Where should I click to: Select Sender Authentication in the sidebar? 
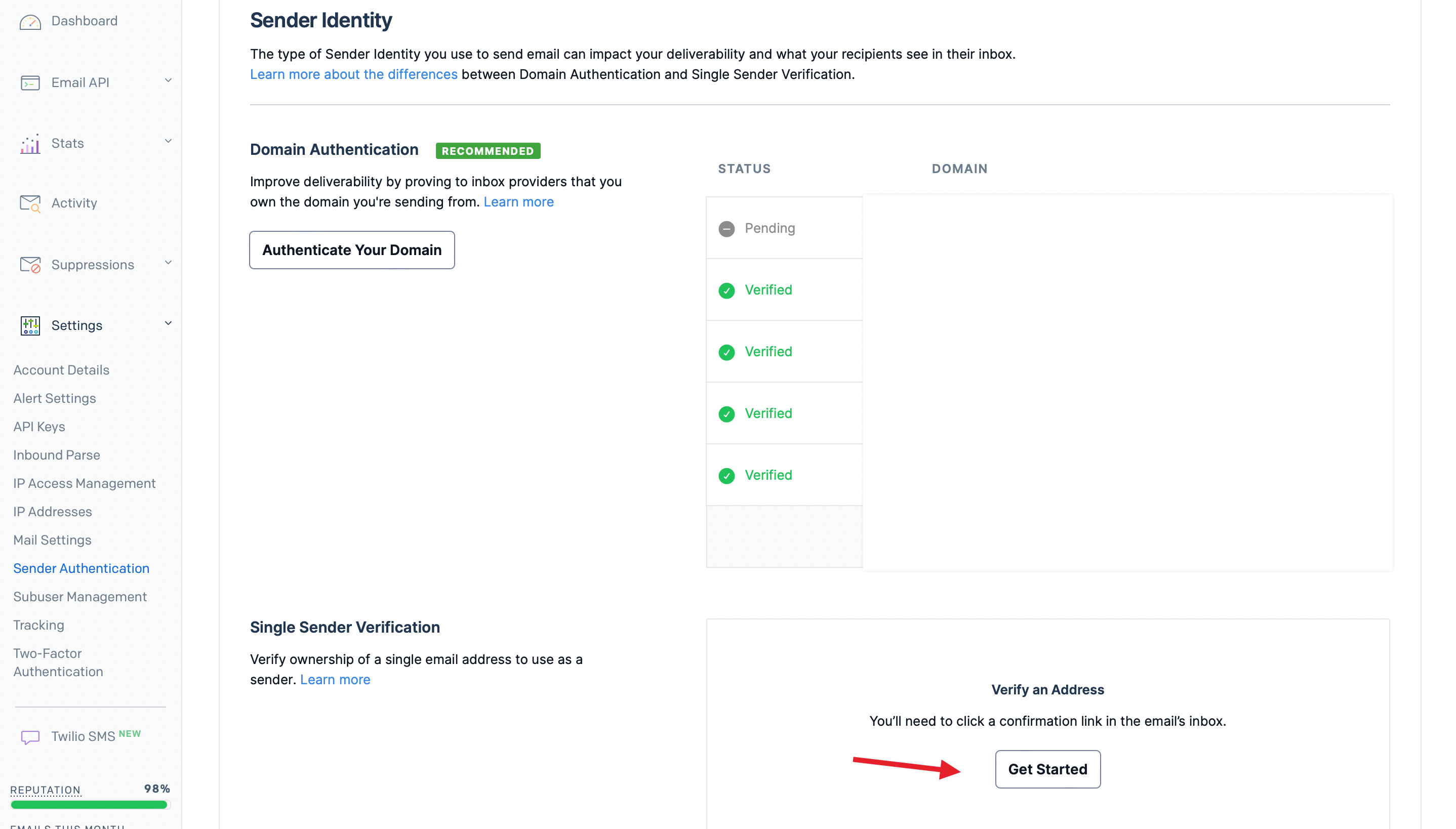tap(82, 568)
